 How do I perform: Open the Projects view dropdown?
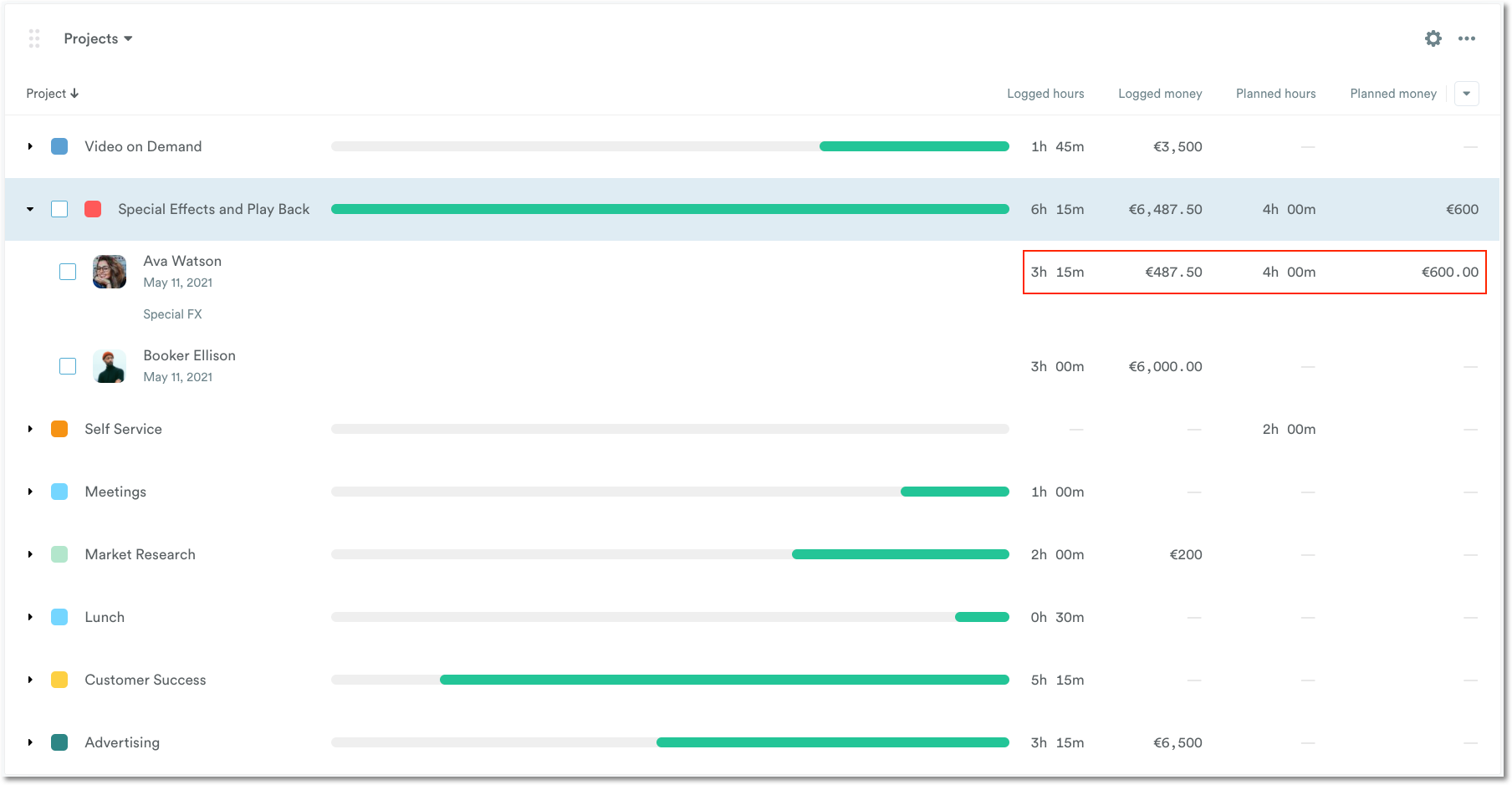(98, 38)
